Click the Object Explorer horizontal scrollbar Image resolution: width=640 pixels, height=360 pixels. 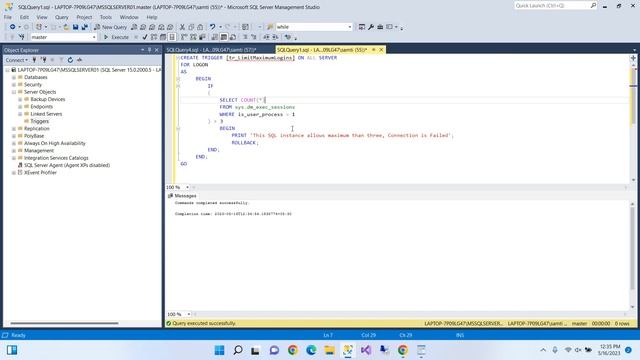coord(64,323)
